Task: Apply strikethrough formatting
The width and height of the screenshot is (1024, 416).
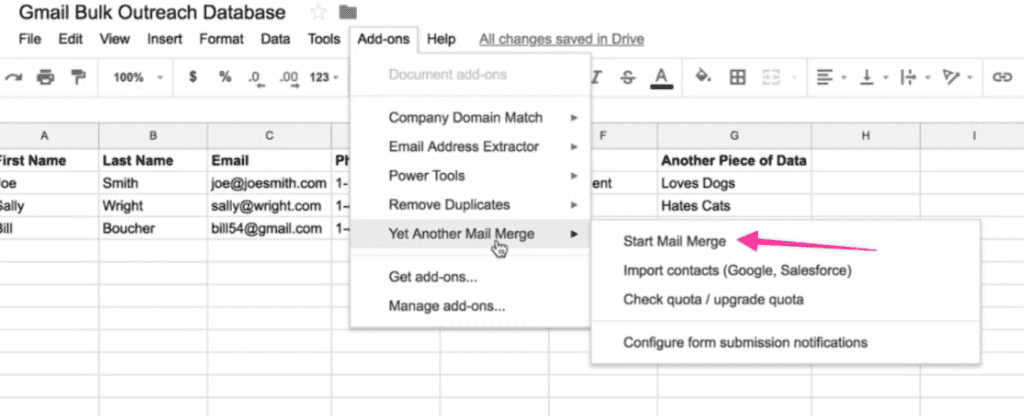Action: tap(628, 77)
